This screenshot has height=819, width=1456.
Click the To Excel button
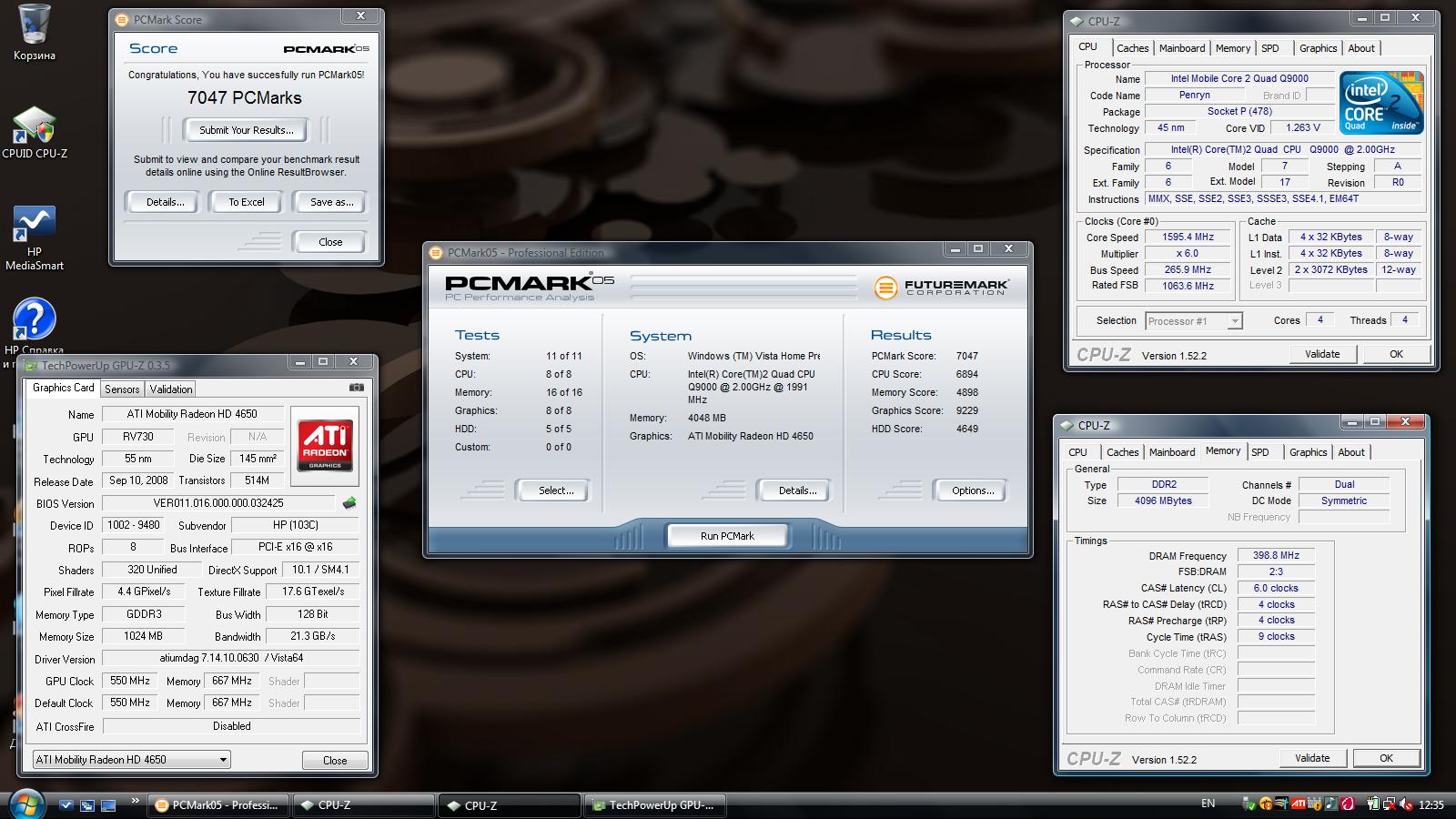coord(247,202)
